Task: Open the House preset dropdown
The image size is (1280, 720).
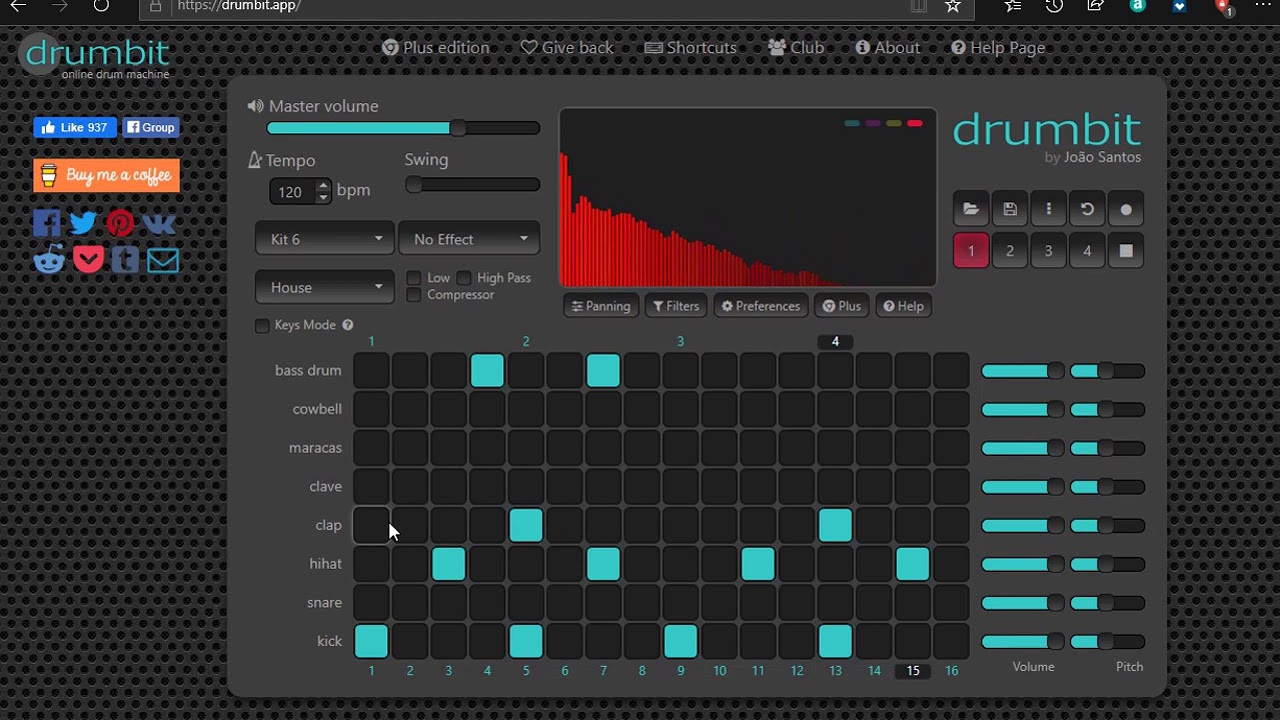Action: (x=325, y=287)
